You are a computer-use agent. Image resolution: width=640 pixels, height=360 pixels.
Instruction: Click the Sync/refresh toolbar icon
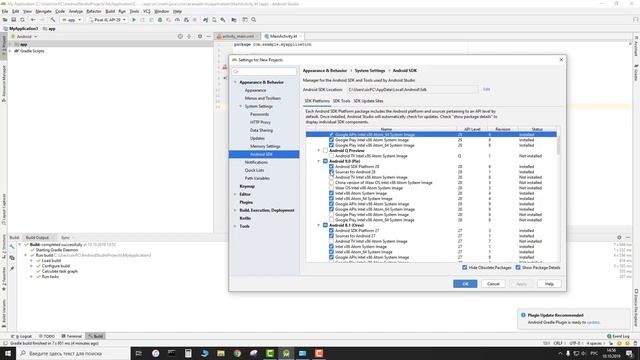22,20
